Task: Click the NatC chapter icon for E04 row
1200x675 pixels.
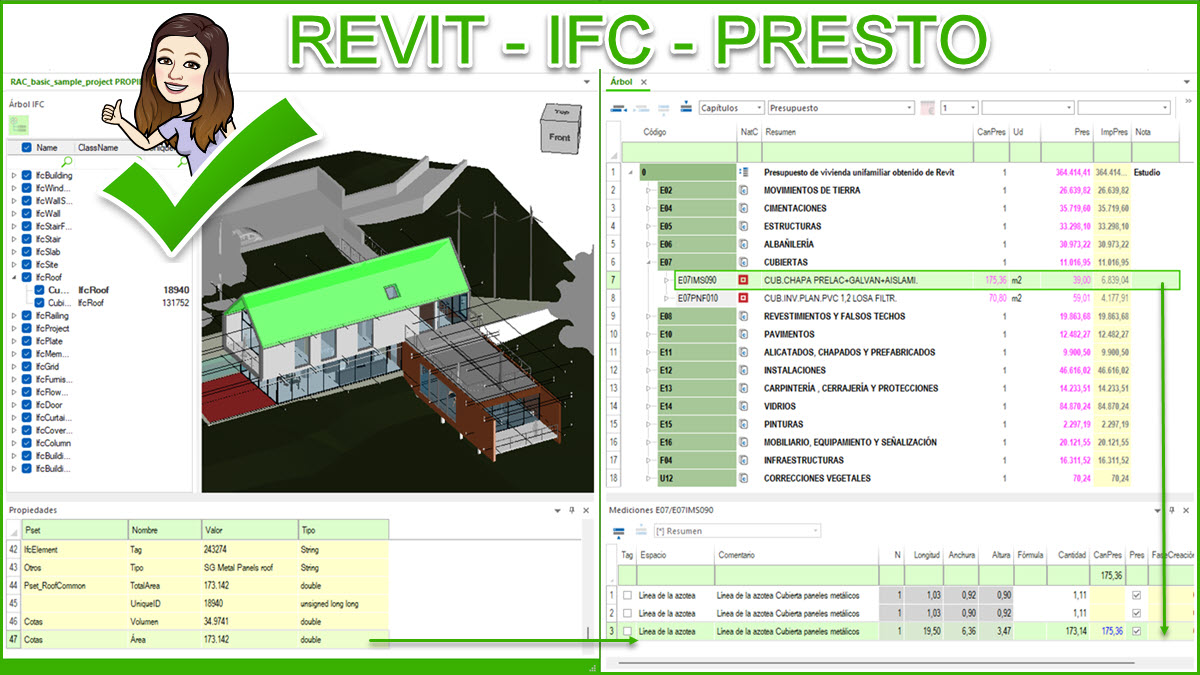Action: click(x=743, y=208)
